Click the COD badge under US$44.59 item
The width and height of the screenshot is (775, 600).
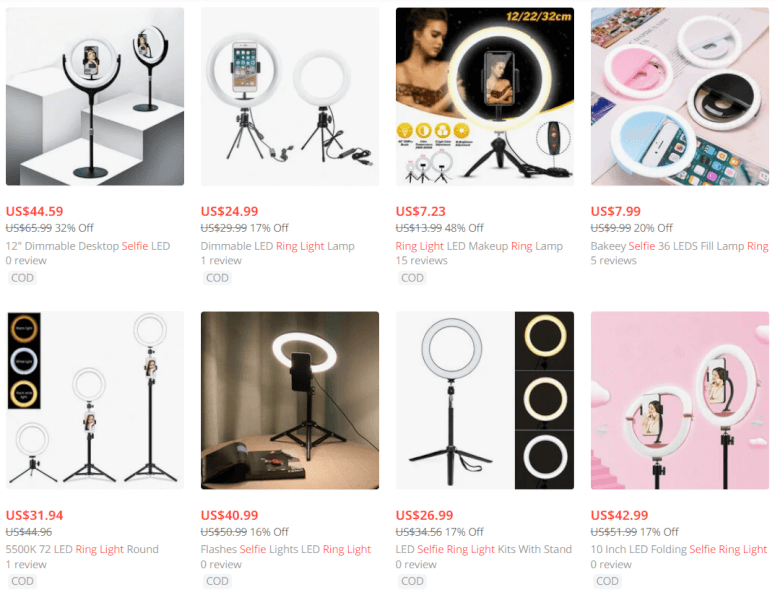pyautogui.click(x=22, y=278)
